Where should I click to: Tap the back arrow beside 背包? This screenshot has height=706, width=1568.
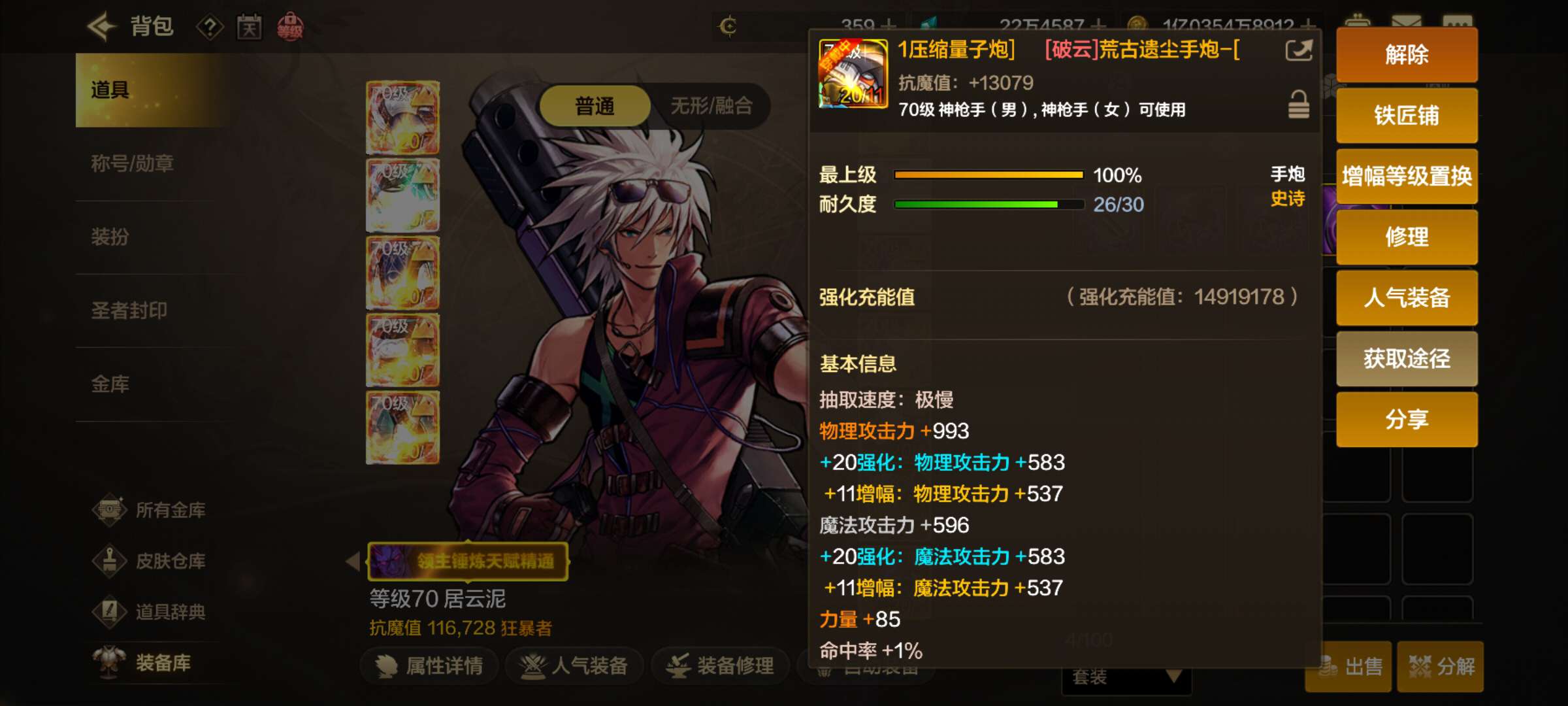tap(101, 27)
